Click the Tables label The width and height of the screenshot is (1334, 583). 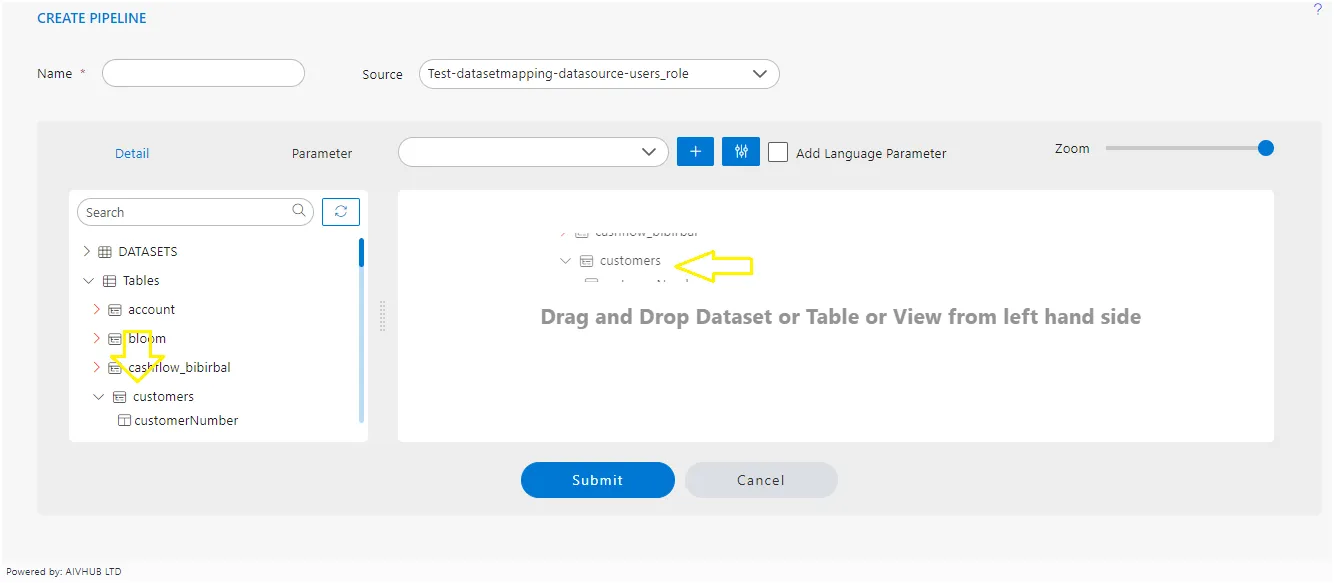coord(141,281)
